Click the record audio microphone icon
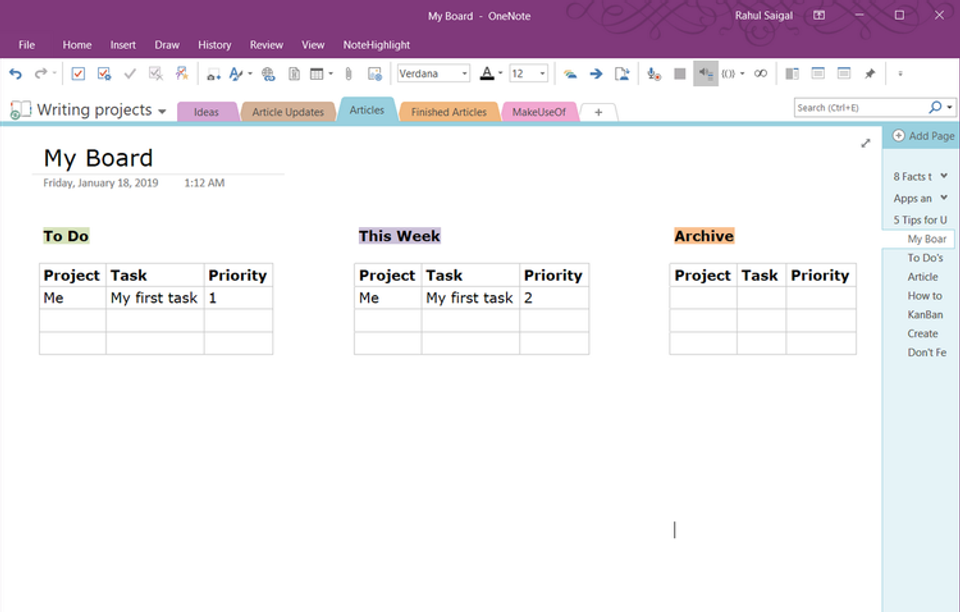 [x=654, y=74]
